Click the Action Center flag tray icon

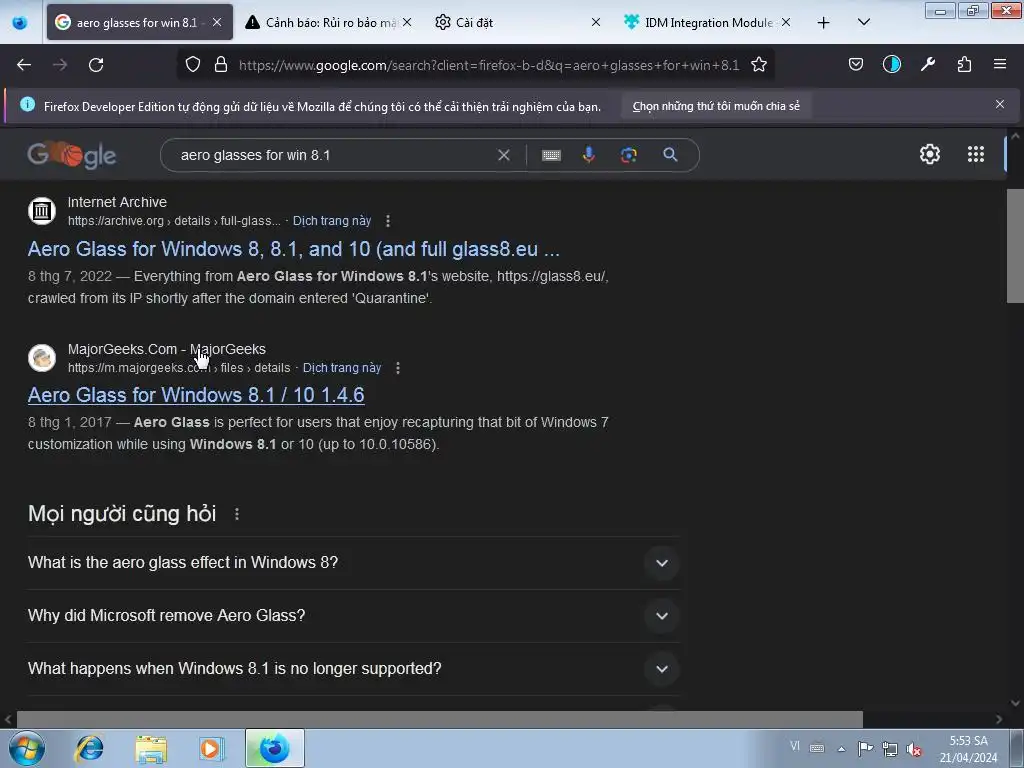[865, 749]
